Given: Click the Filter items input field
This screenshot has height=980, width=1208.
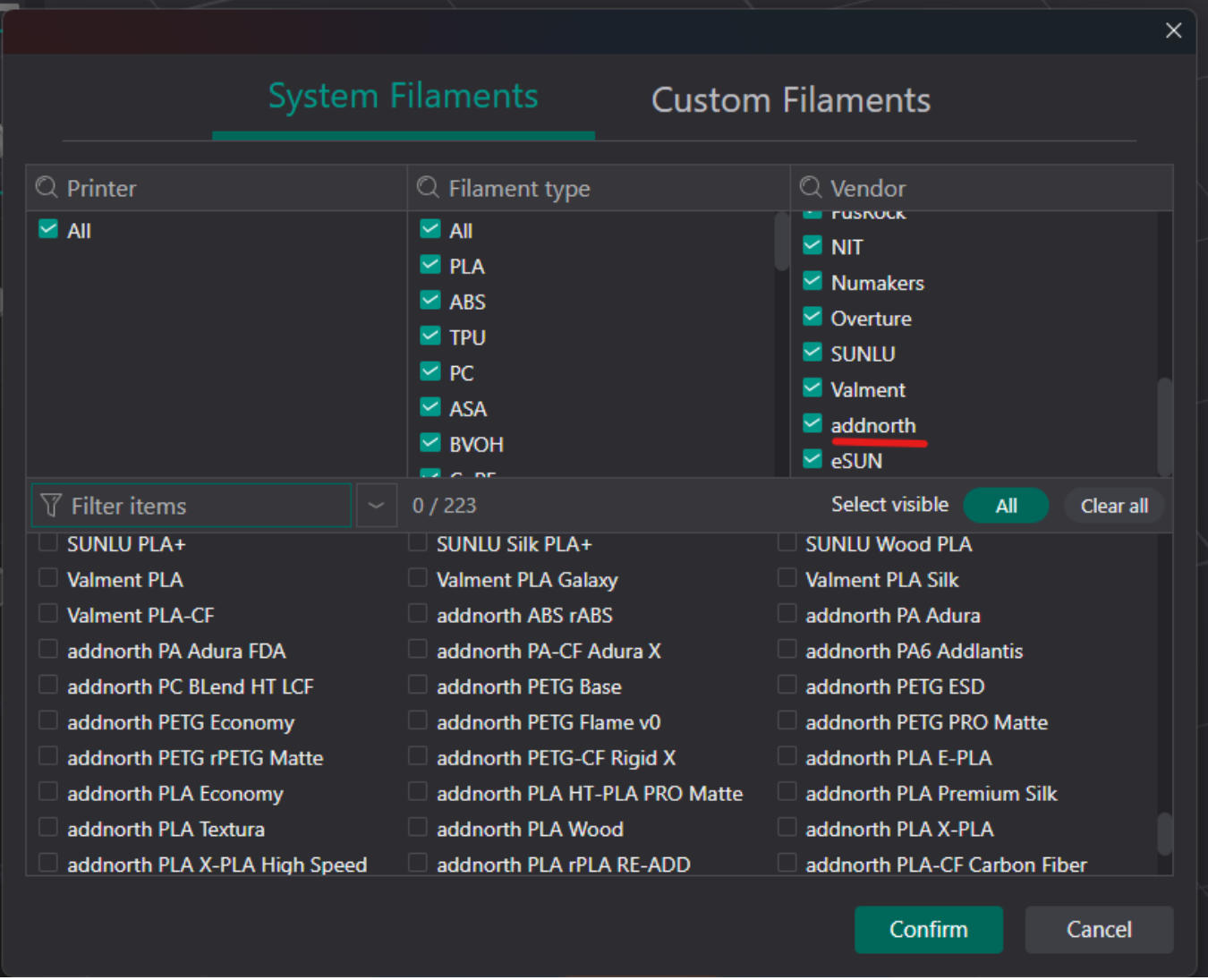Looking at the screenshot, I should coord(191,506).
